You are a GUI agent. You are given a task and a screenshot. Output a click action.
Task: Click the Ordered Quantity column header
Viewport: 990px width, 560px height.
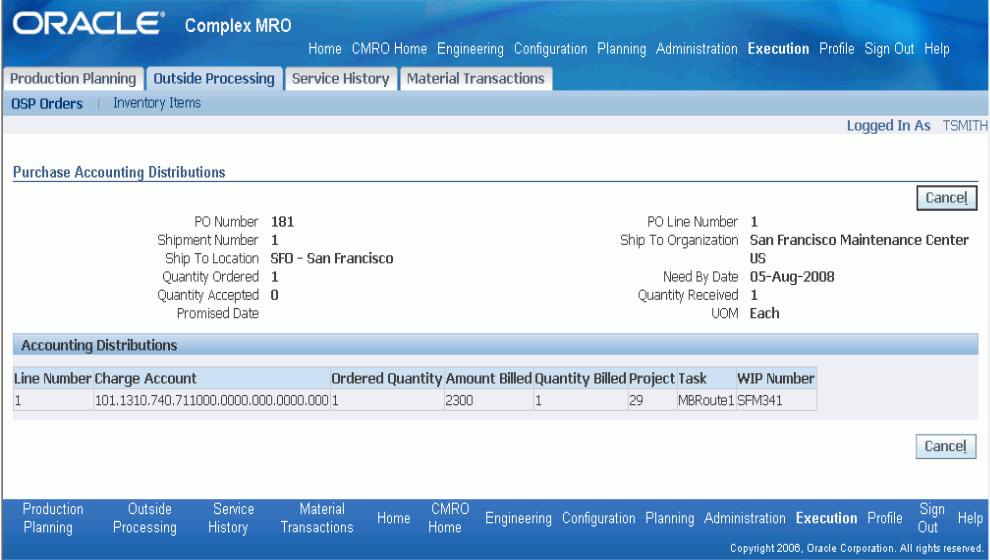387,379
